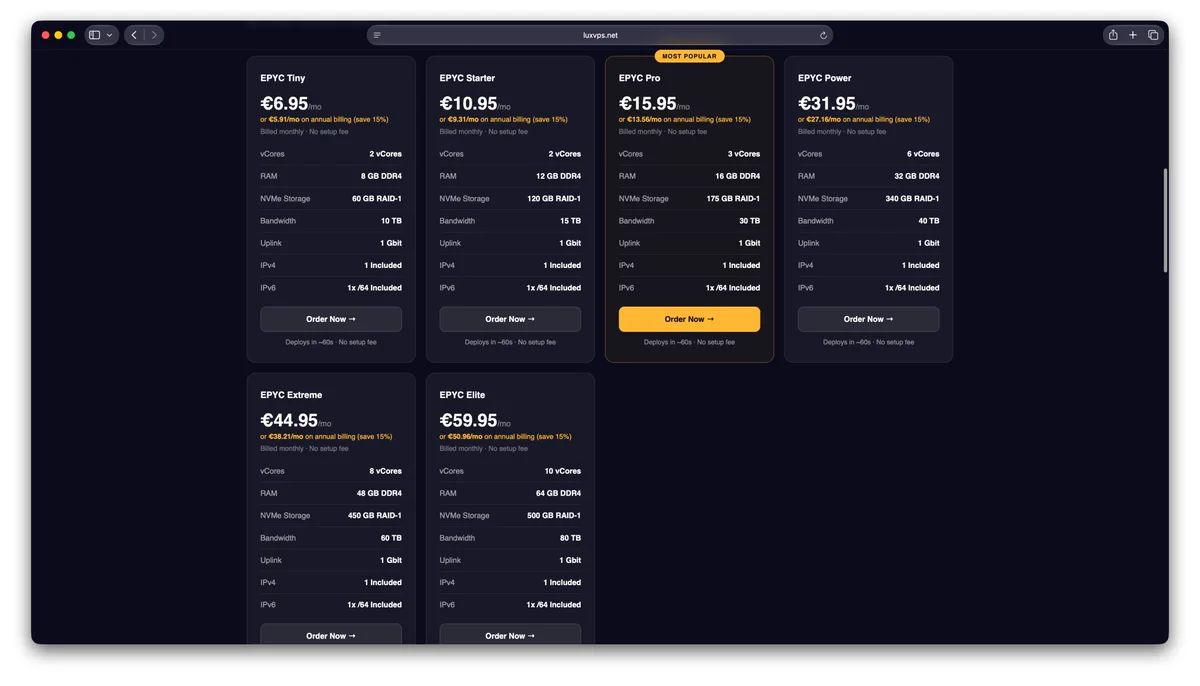This screenshot has width=1200, height=686.
Task: Order the EPYC Tiny plan
Action: pos(331,319)
